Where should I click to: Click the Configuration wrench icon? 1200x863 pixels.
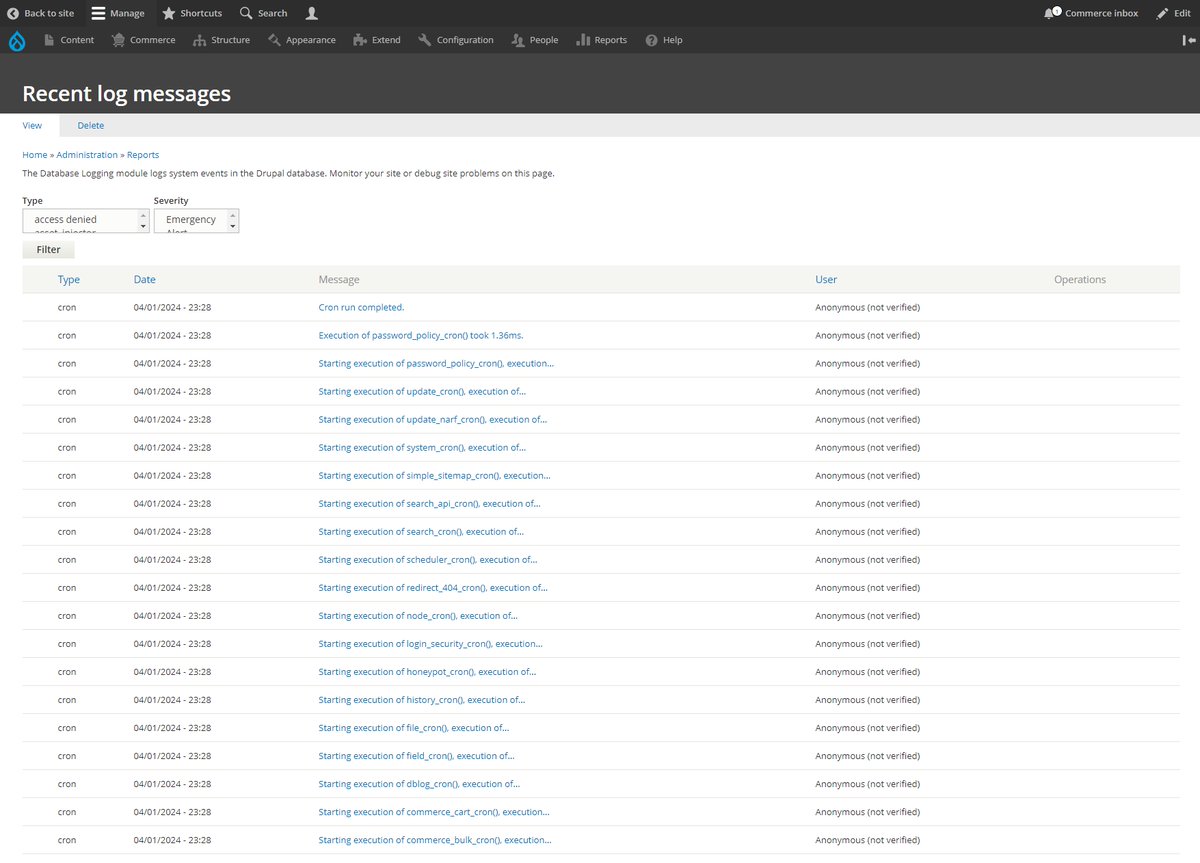425,40
